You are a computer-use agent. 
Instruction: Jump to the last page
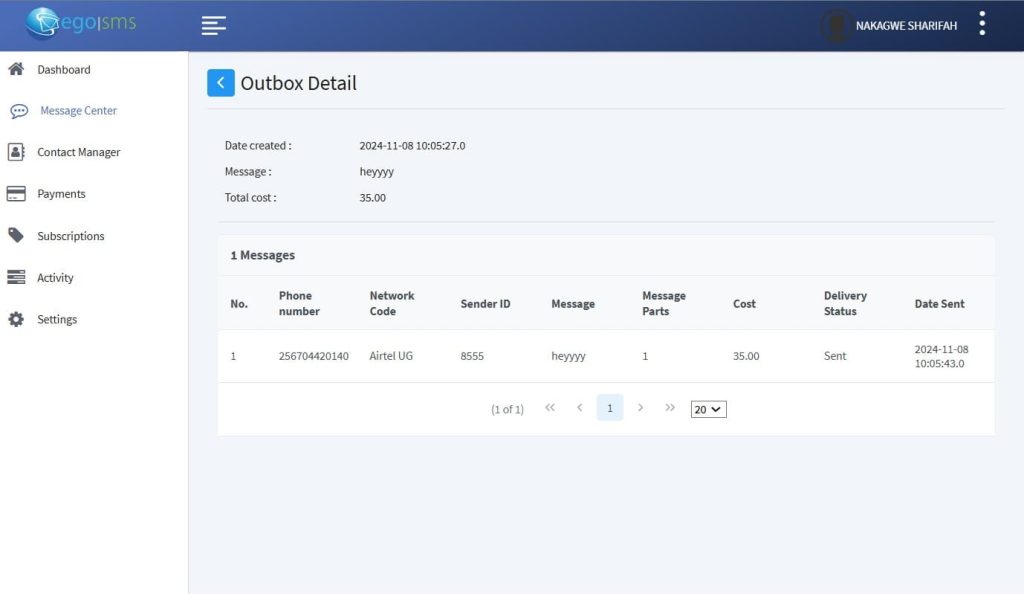pyautogui.click(x=670, y=408)
